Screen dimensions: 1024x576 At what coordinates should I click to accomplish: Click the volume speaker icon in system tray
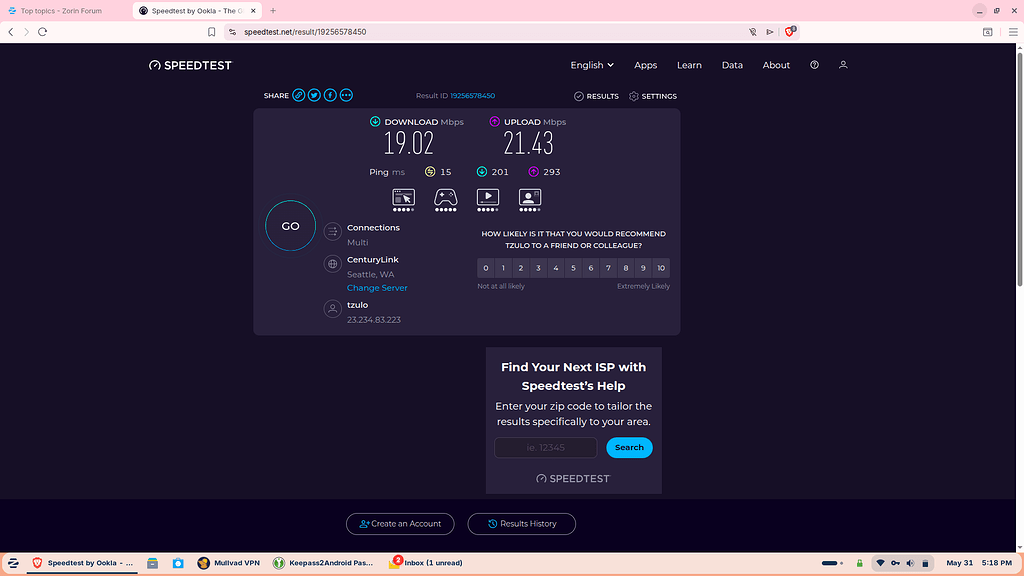[910, 563]
